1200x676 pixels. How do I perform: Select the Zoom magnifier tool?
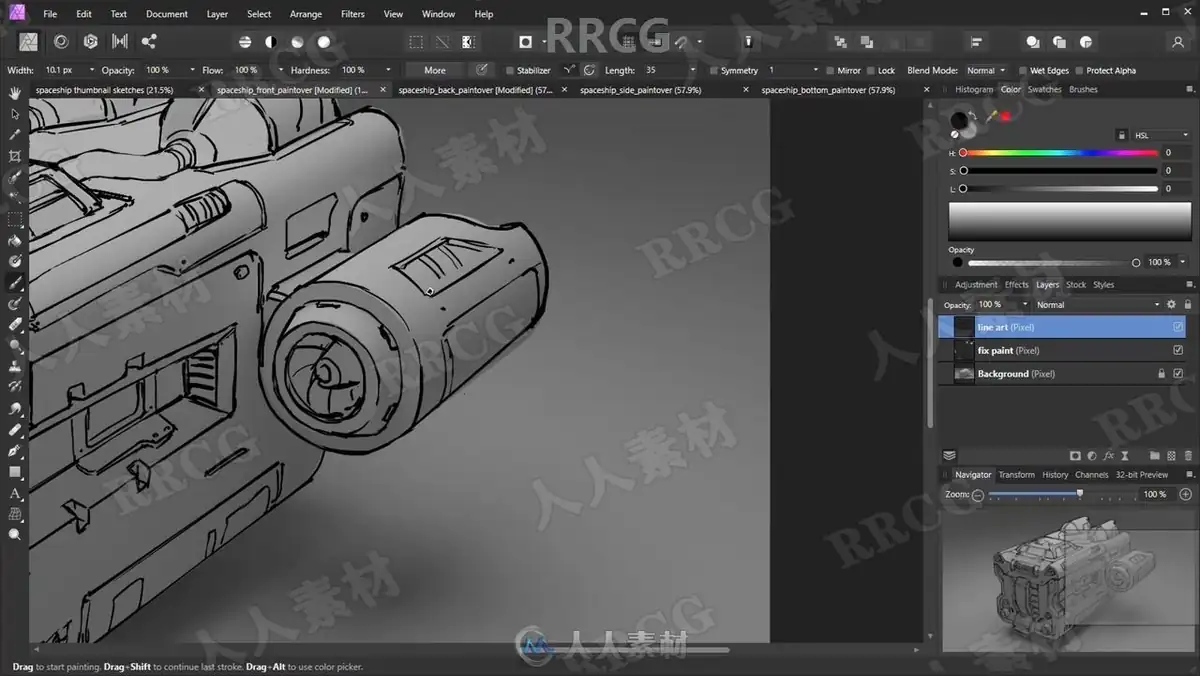[x=15, y=535]
